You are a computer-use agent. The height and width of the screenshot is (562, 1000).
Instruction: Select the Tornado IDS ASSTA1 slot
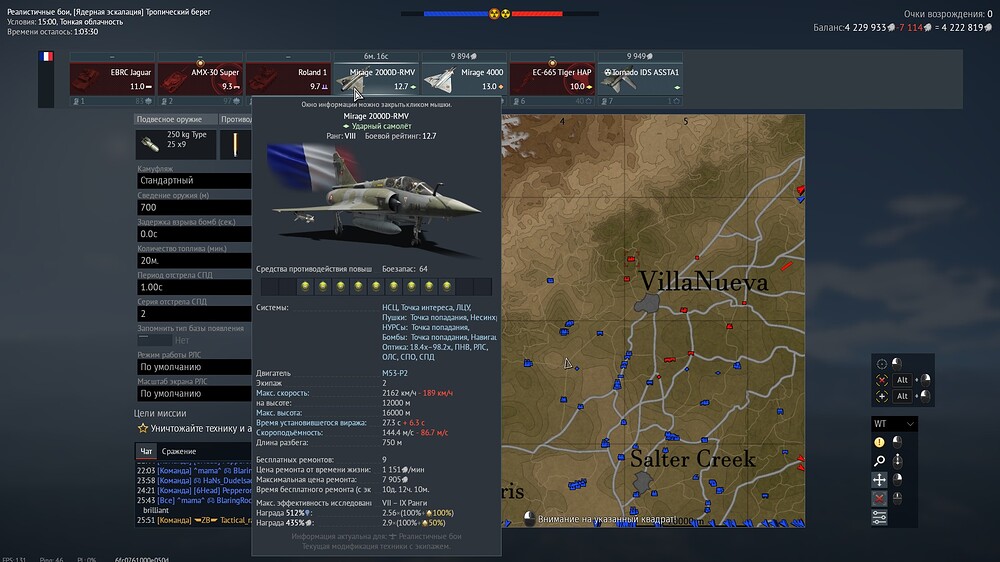640,79
